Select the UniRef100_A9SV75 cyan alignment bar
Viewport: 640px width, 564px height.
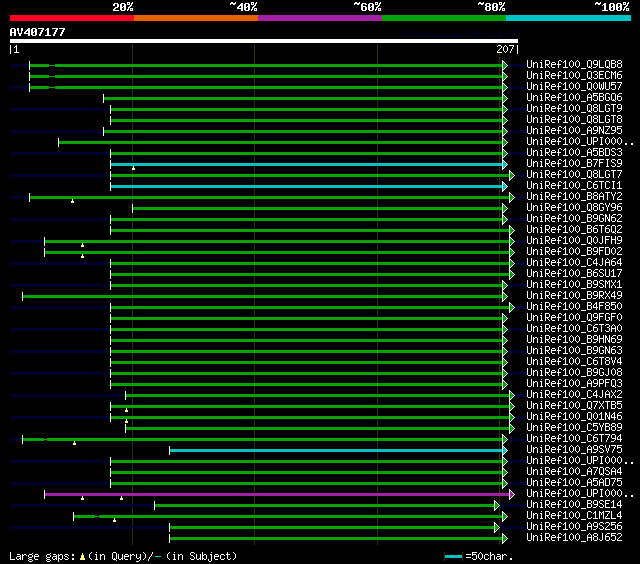point(336,450)
